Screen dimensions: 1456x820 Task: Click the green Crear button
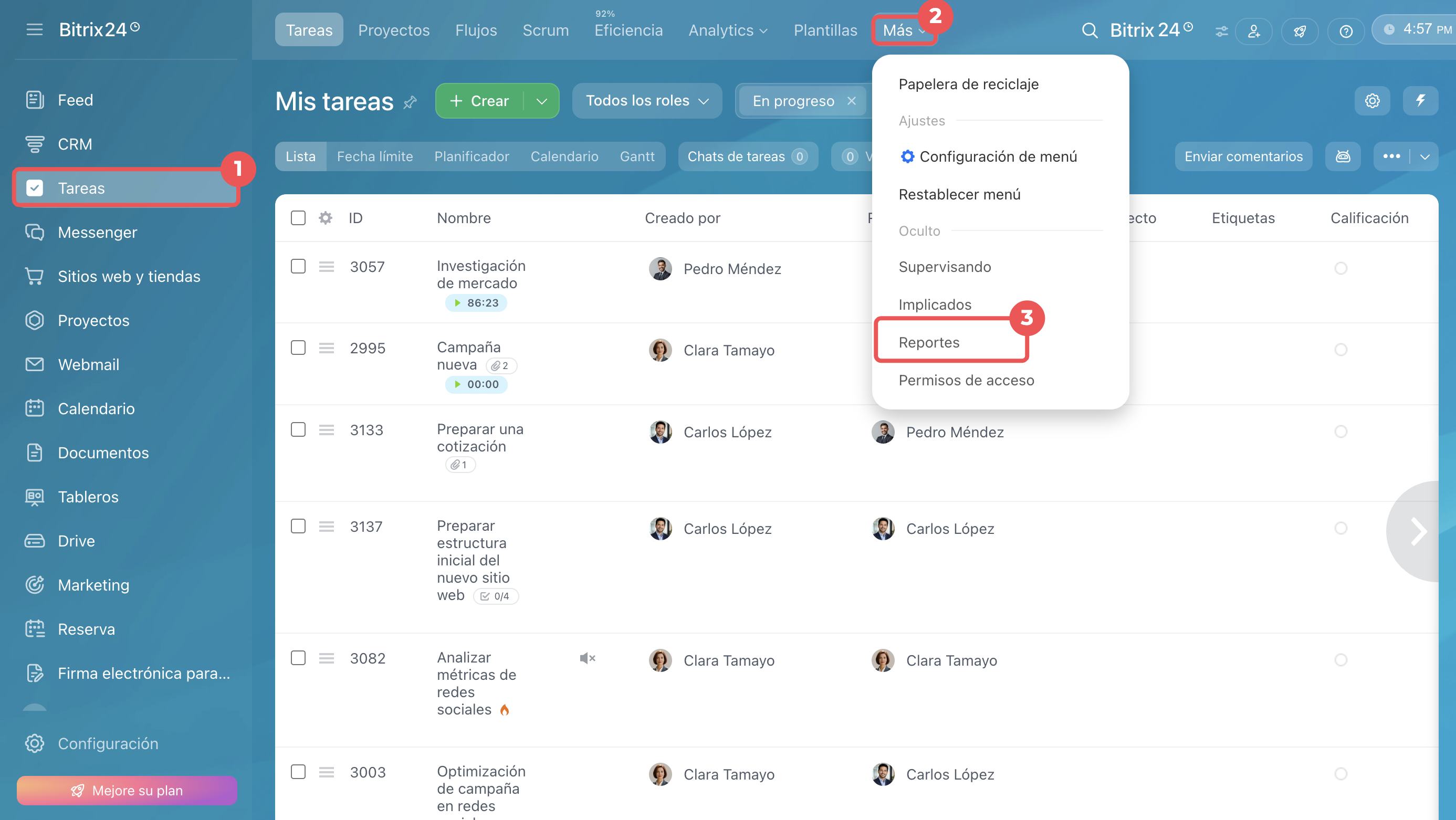(480, 101)
